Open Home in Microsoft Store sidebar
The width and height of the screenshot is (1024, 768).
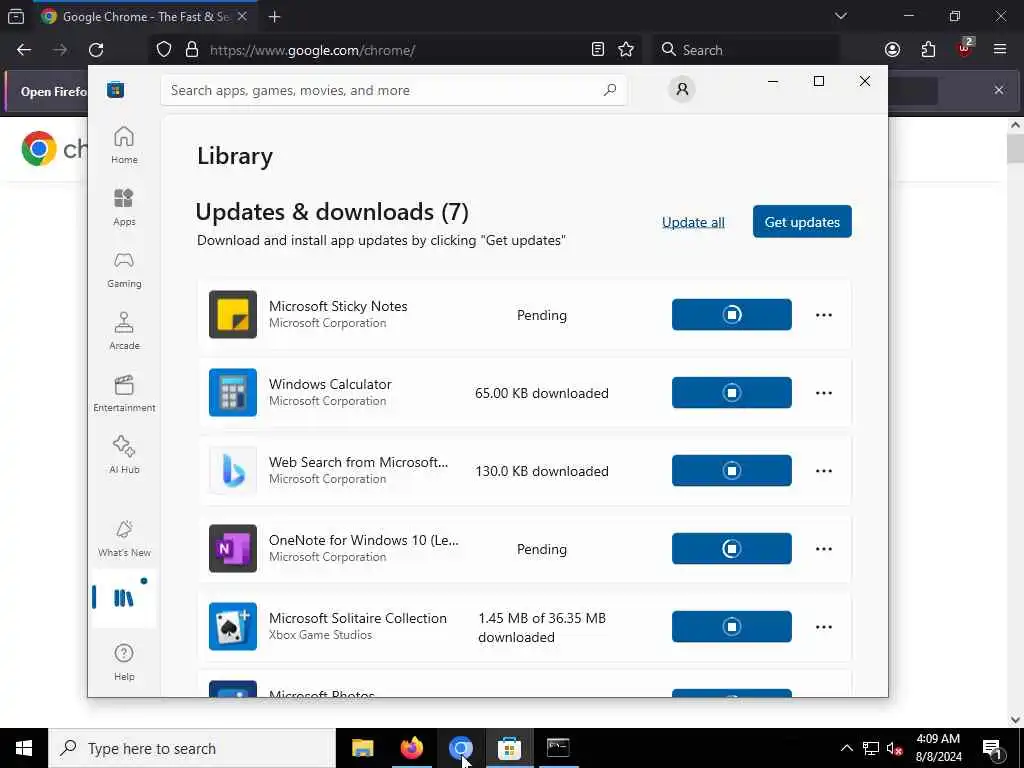click(124, 145)
